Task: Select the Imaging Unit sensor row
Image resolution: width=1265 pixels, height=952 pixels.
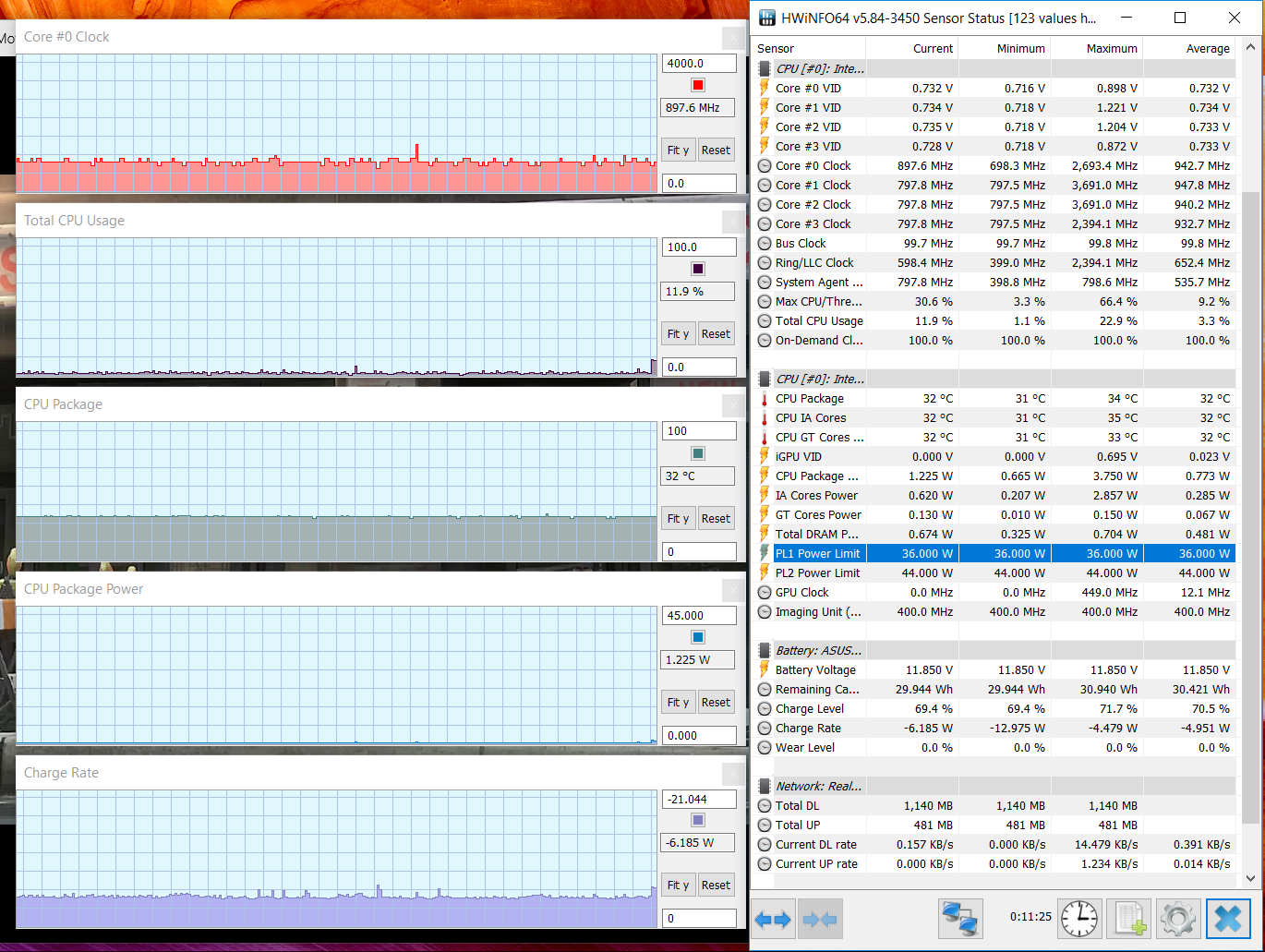Action: click(994, 612)
